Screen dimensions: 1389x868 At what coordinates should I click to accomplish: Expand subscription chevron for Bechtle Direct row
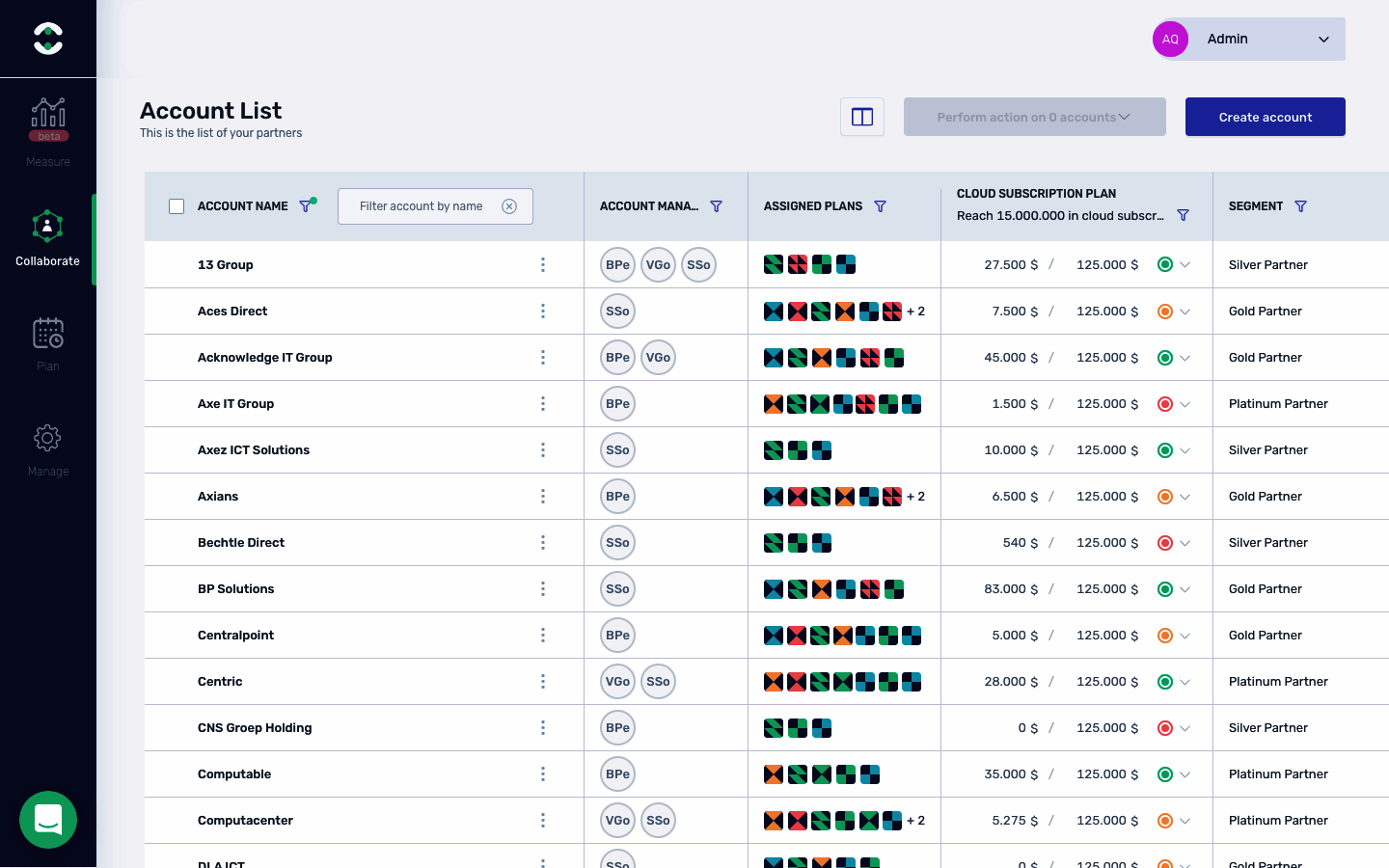tap(1185, 543)
